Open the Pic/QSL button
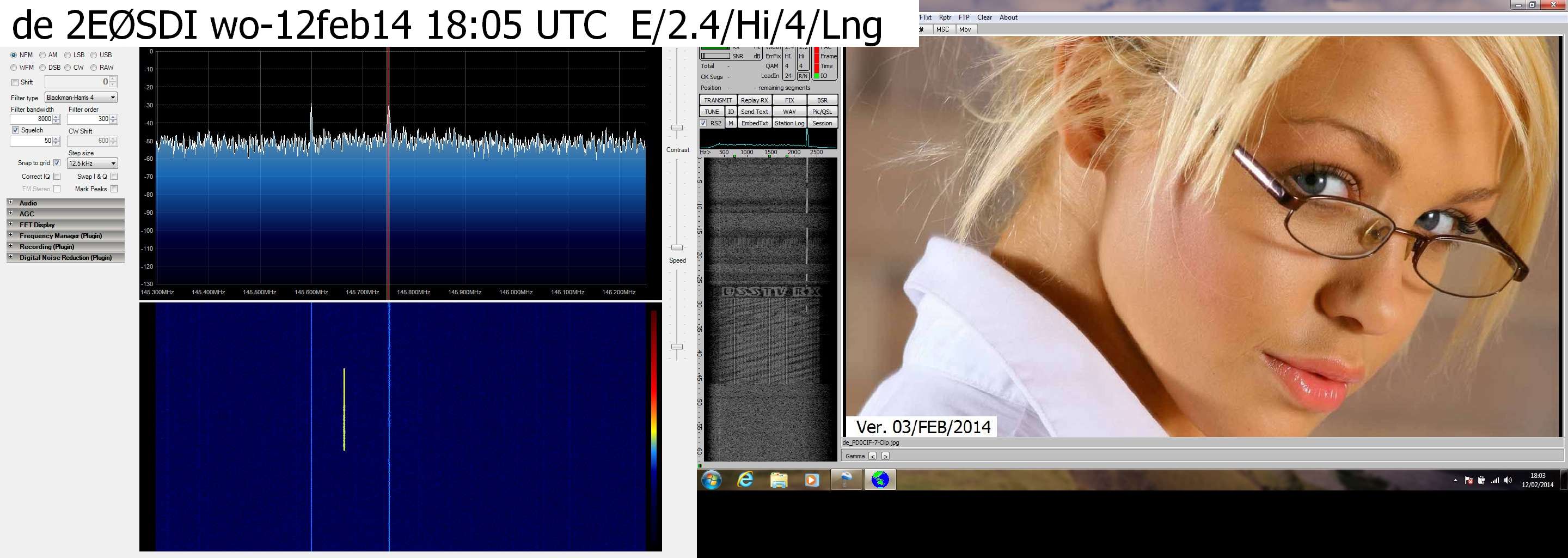The image size is (1568, 558). point(822,112)
